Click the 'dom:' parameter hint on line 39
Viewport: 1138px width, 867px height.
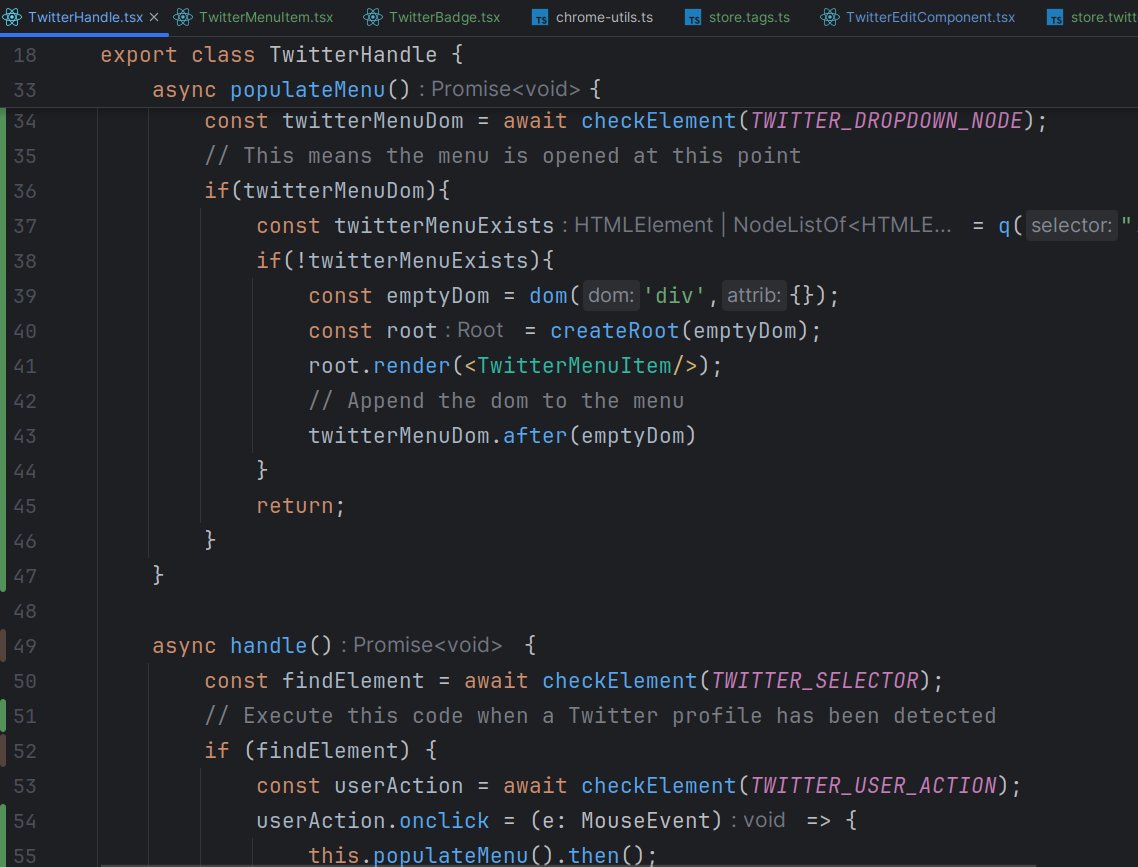coord(611,295)
